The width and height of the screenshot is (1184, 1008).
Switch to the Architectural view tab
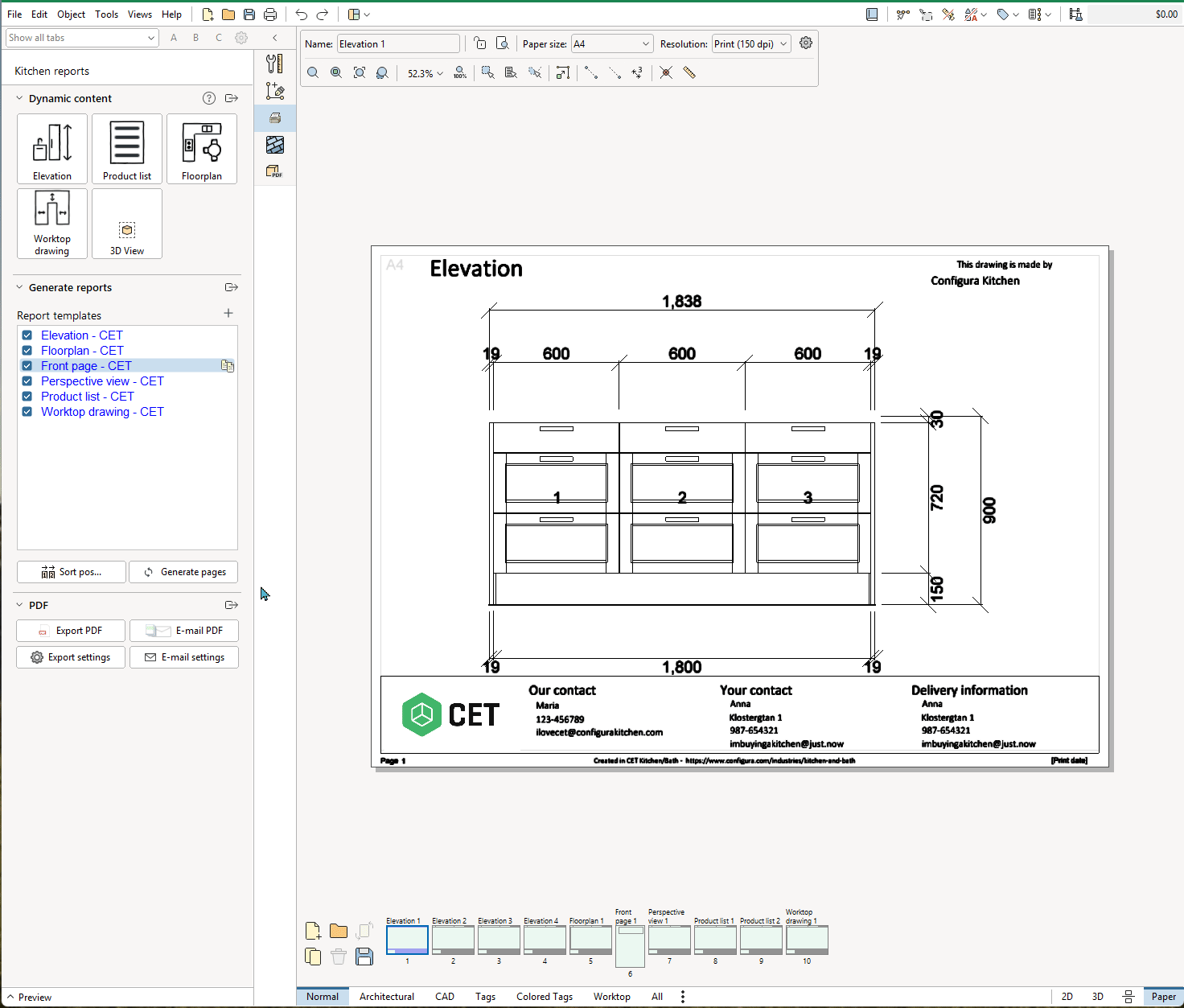(x=387, y=997)
